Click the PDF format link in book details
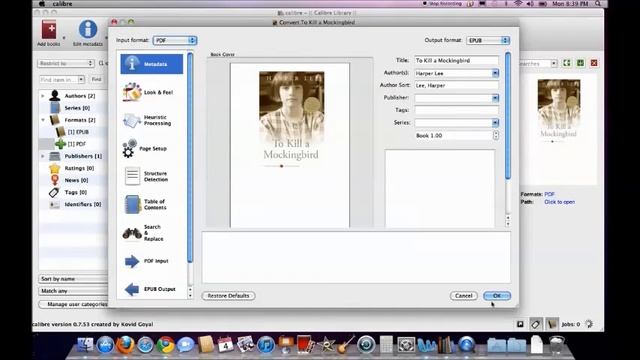Viewport: 640px width, 360px height. [549, 194]
